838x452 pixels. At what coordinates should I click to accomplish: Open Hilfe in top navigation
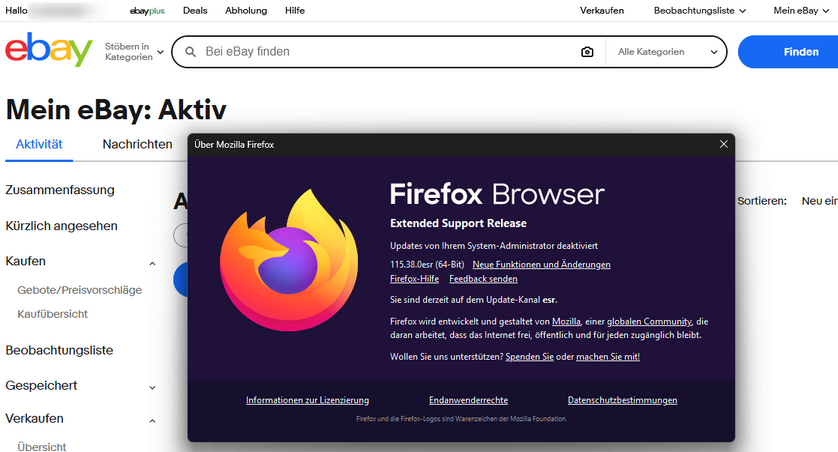295,11
